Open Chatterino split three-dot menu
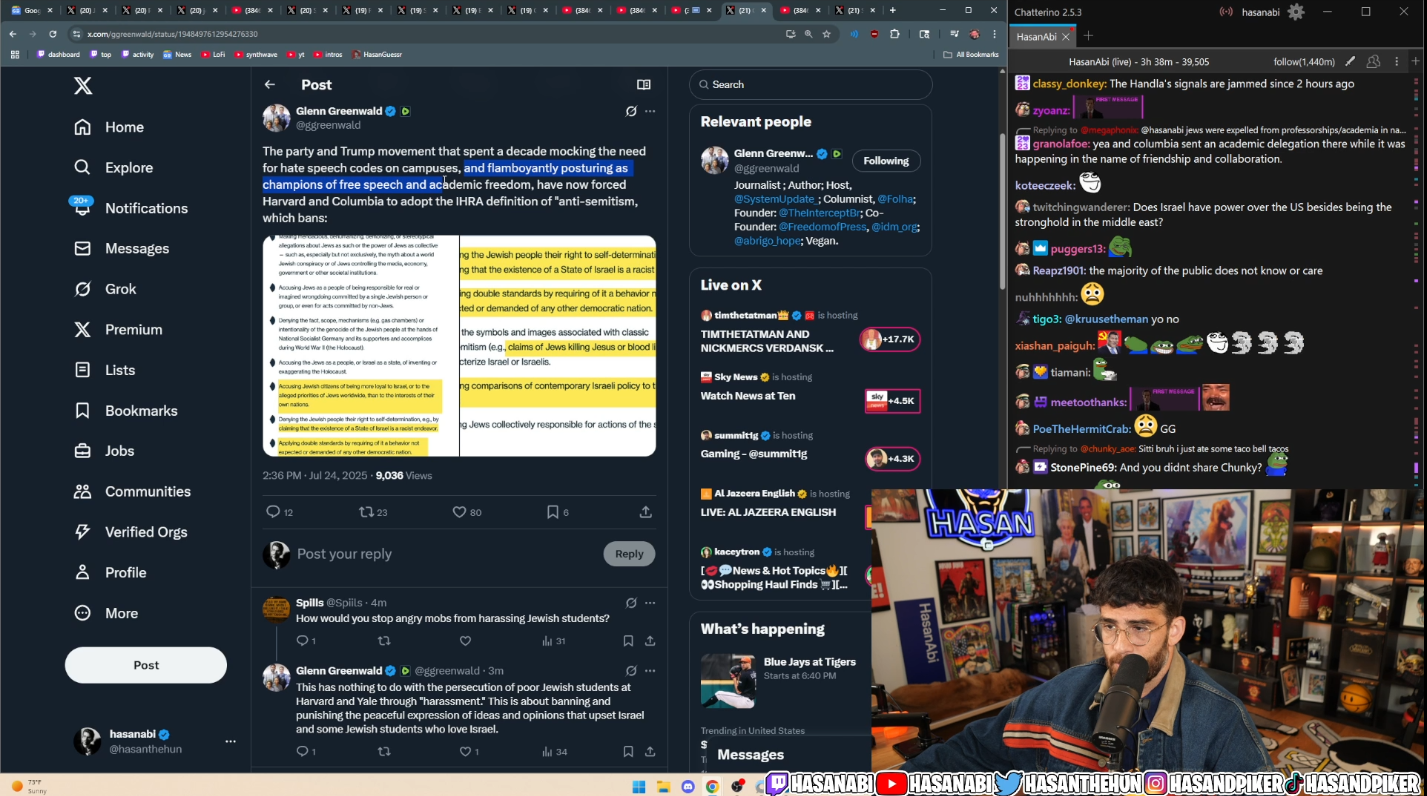Viewport: 1427px width, 796px height. point(1395,61)
